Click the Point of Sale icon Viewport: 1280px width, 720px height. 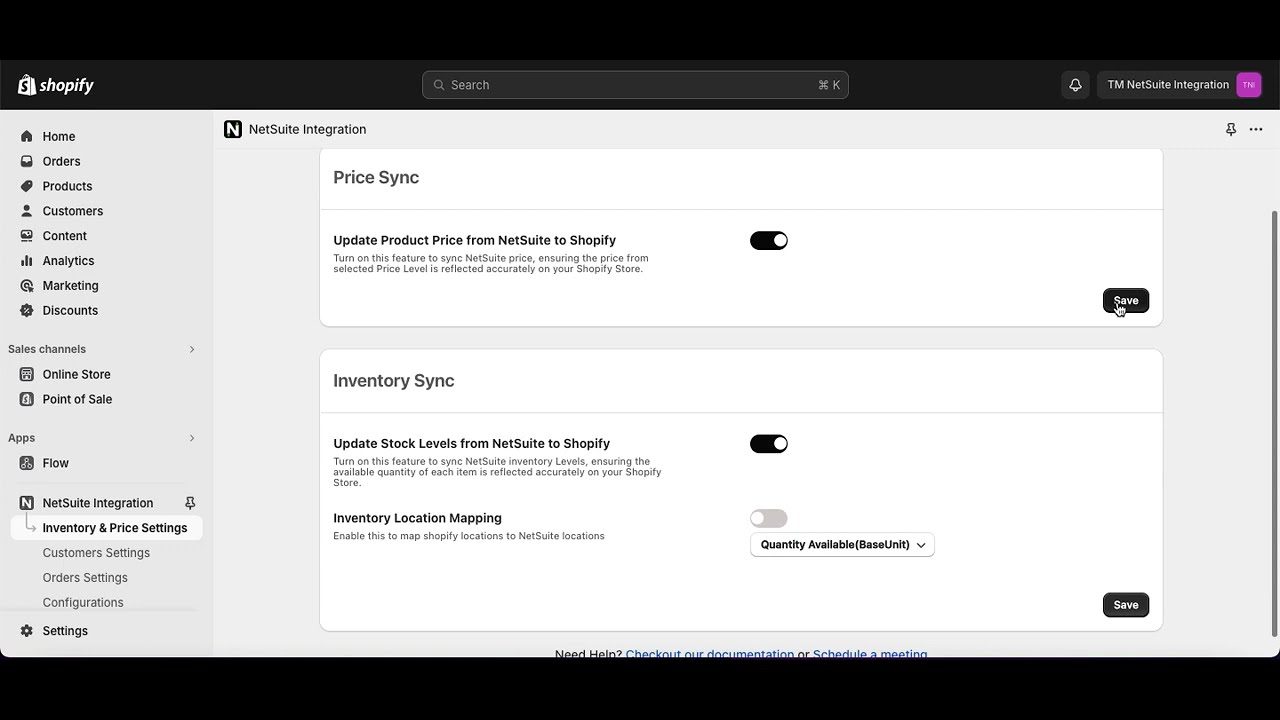tap(27, 399)
